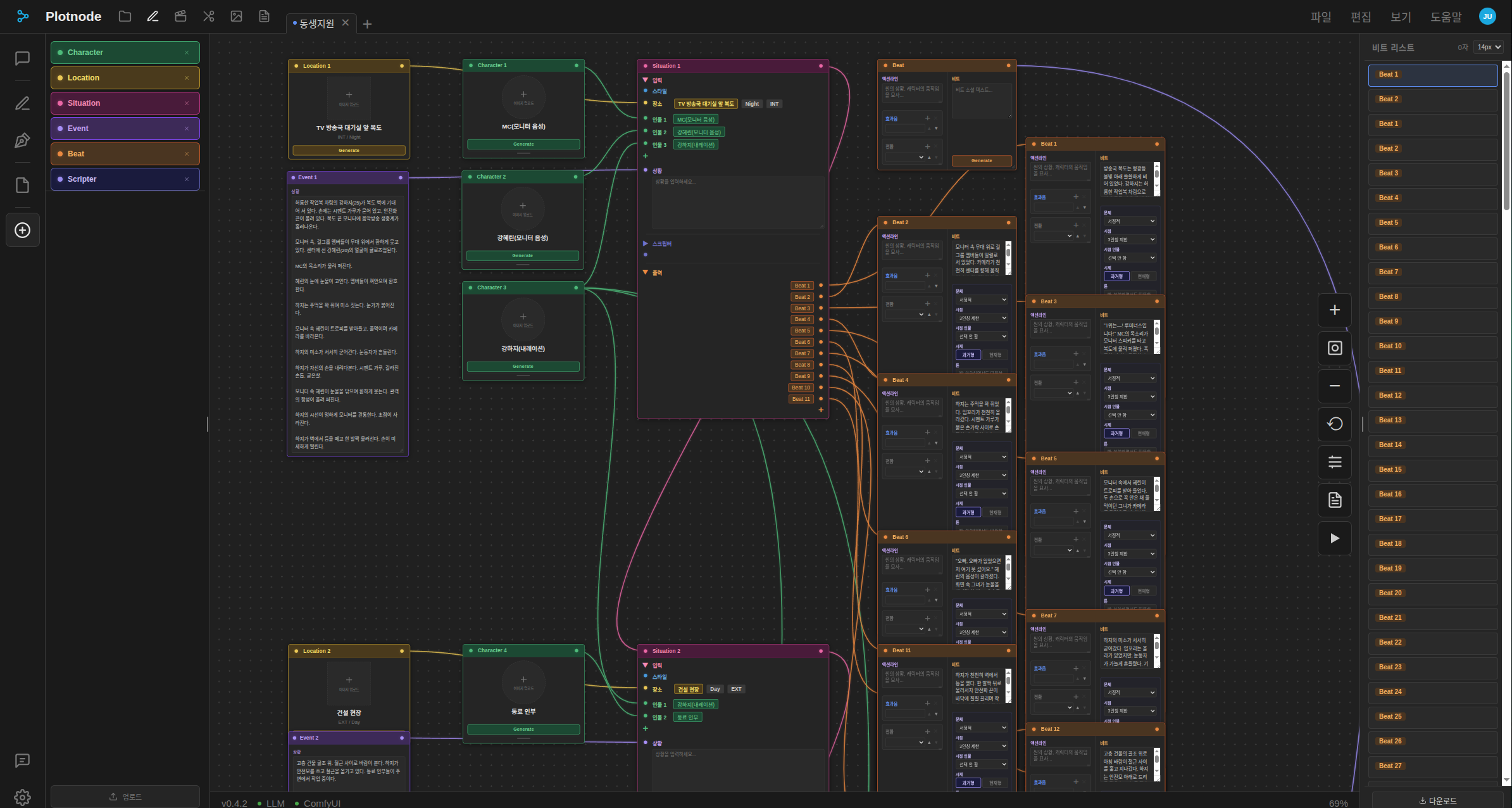Open the image icon in top toolbar

236,16
